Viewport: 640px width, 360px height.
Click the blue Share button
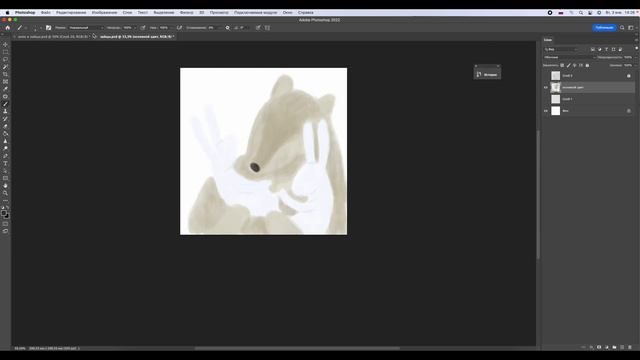(604, 28)
